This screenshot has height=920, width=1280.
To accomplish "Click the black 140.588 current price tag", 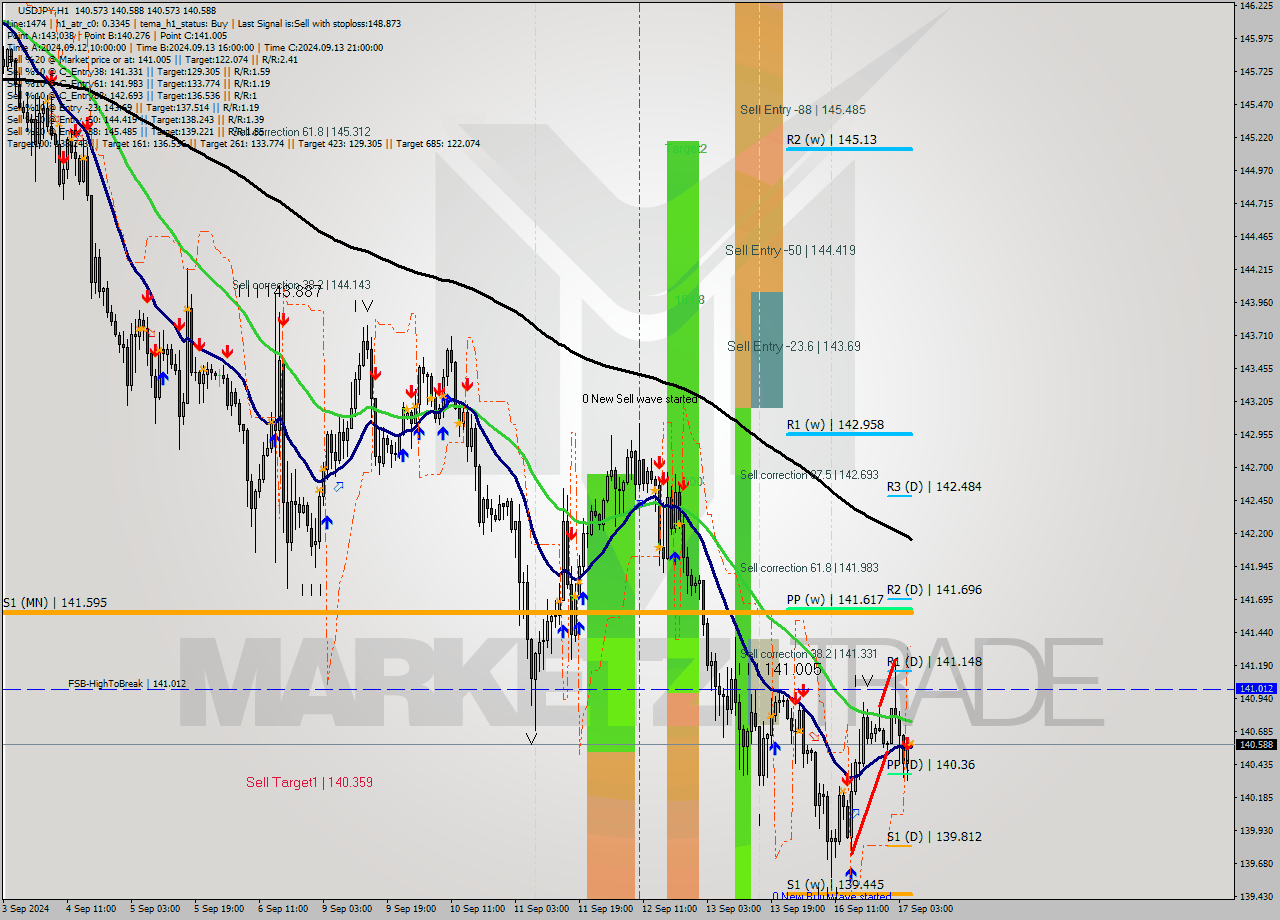I will pos(1255,744).
